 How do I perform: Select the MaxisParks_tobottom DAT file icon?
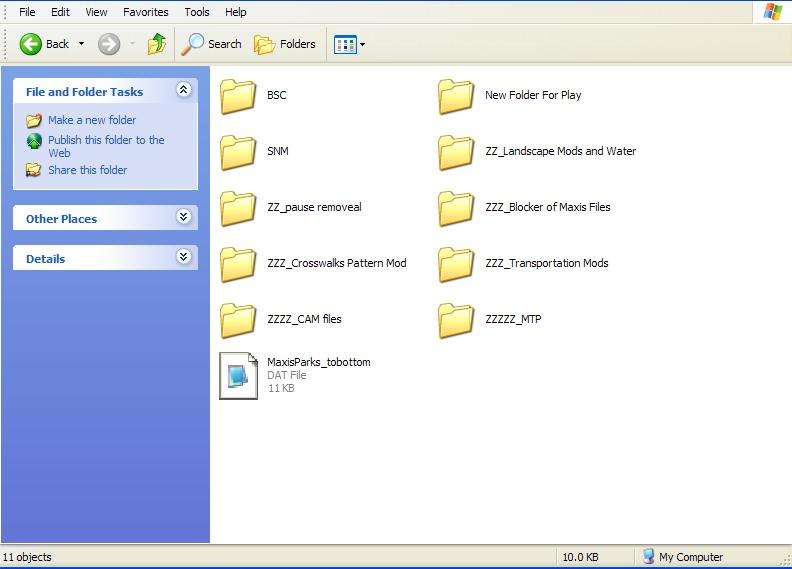coord(238,376)
